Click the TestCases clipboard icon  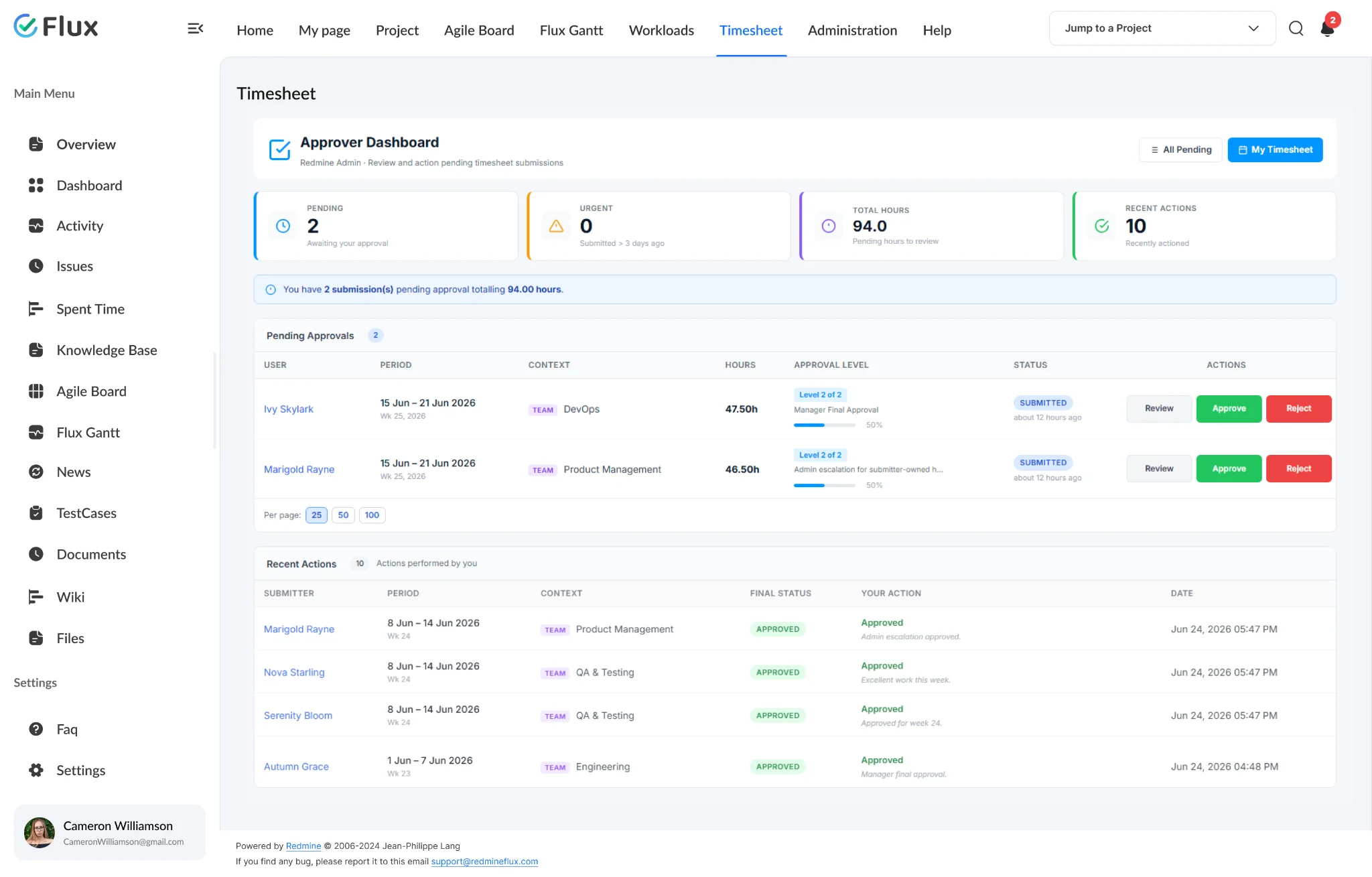[36, 513]
